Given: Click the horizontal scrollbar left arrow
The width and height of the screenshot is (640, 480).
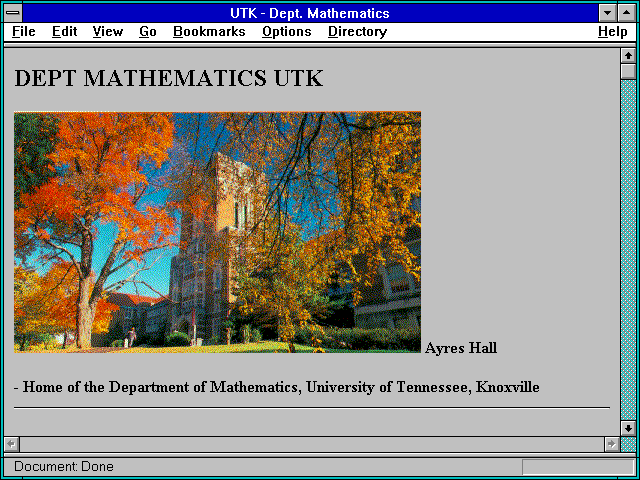Looking at the screenshot, I should pos(11,444).
